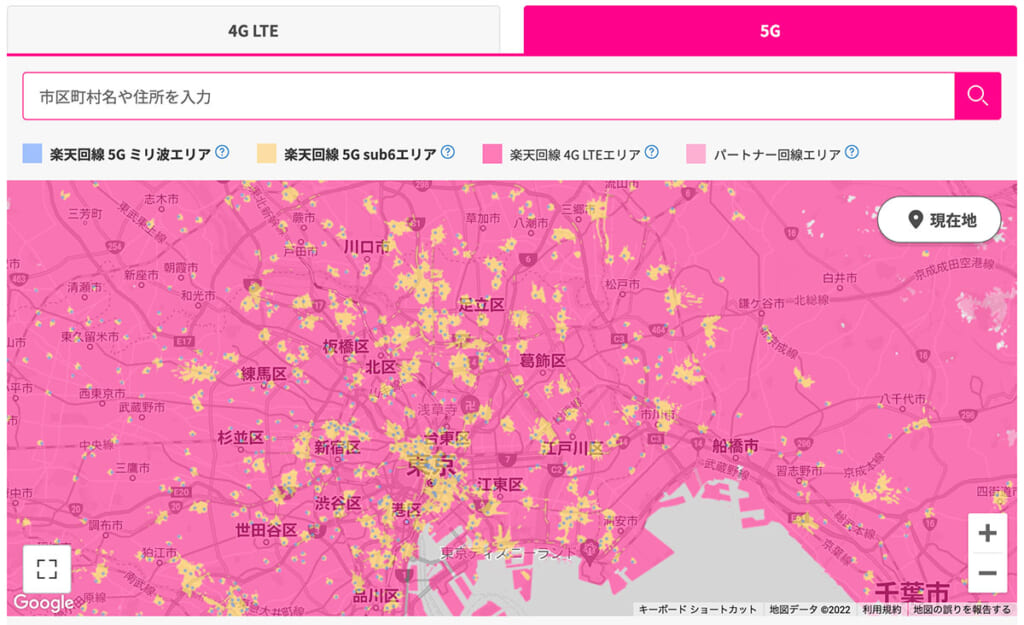
Task: Open help icon for パートナー回線エリア
Action: pyautogui.click(x=852, y=152)
